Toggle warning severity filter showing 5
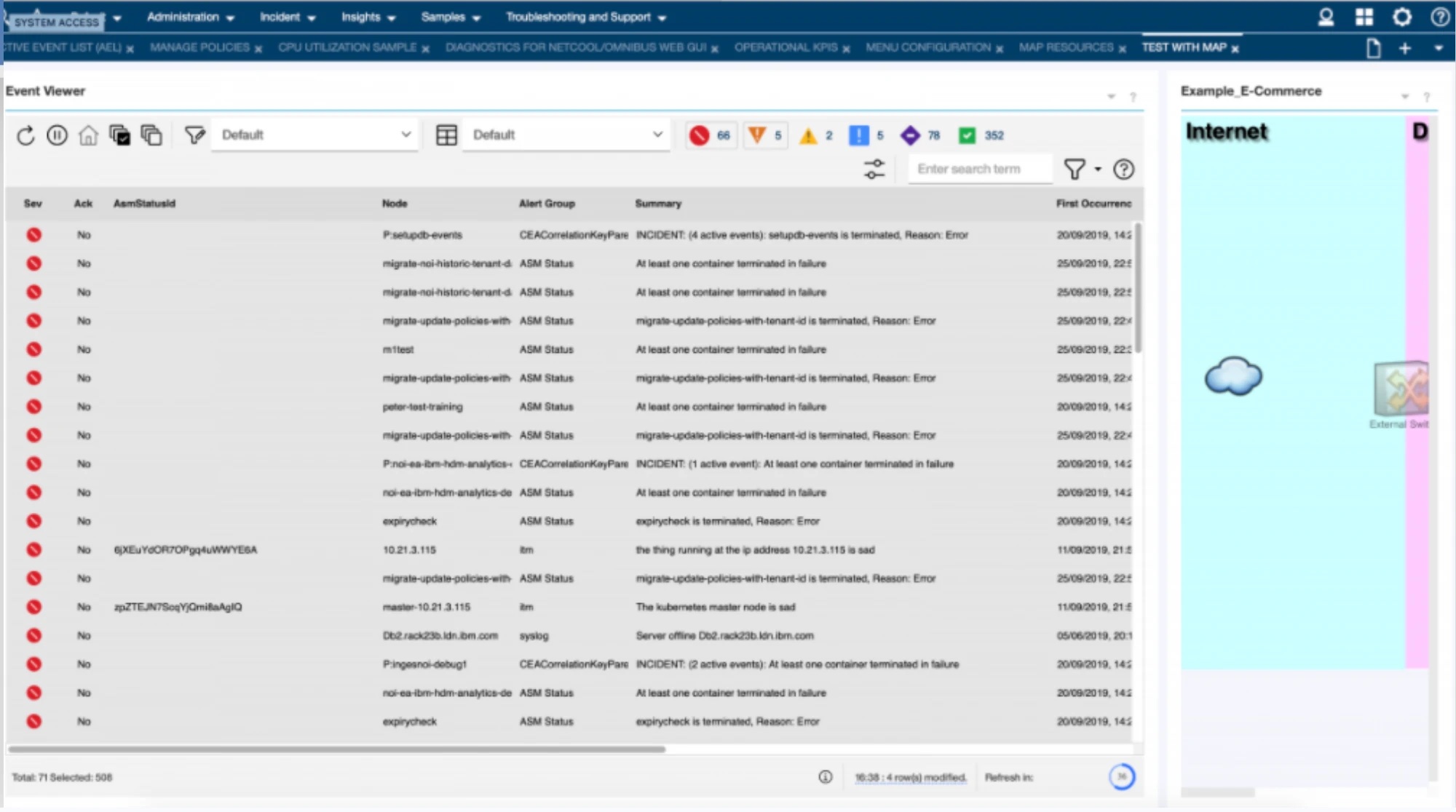Viewport: 1456px width, 812px height. pyautogui.click(x=866, y=135)
